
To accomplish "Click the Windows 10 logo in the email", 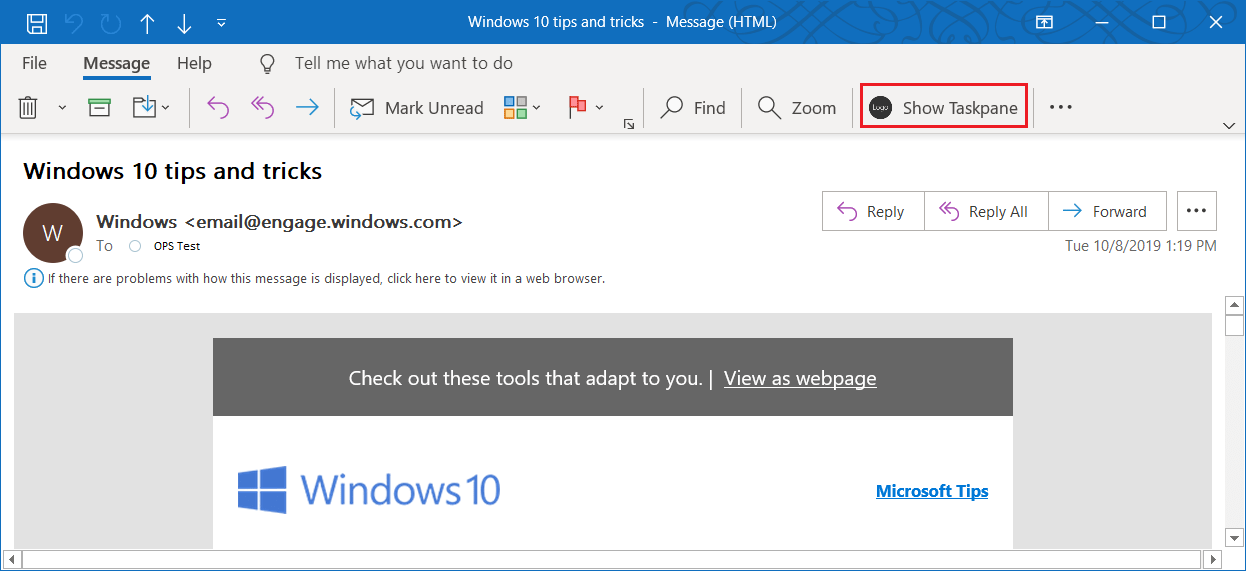I will tap(369, 490).
